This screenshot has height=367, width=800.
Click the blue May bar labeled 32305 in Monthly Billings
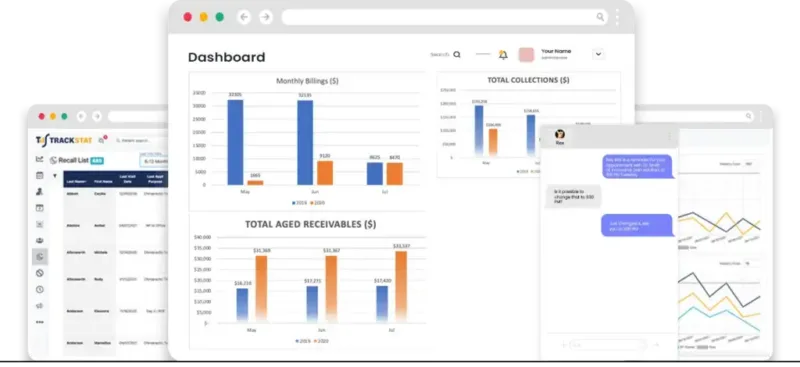[x=235, y=142]
